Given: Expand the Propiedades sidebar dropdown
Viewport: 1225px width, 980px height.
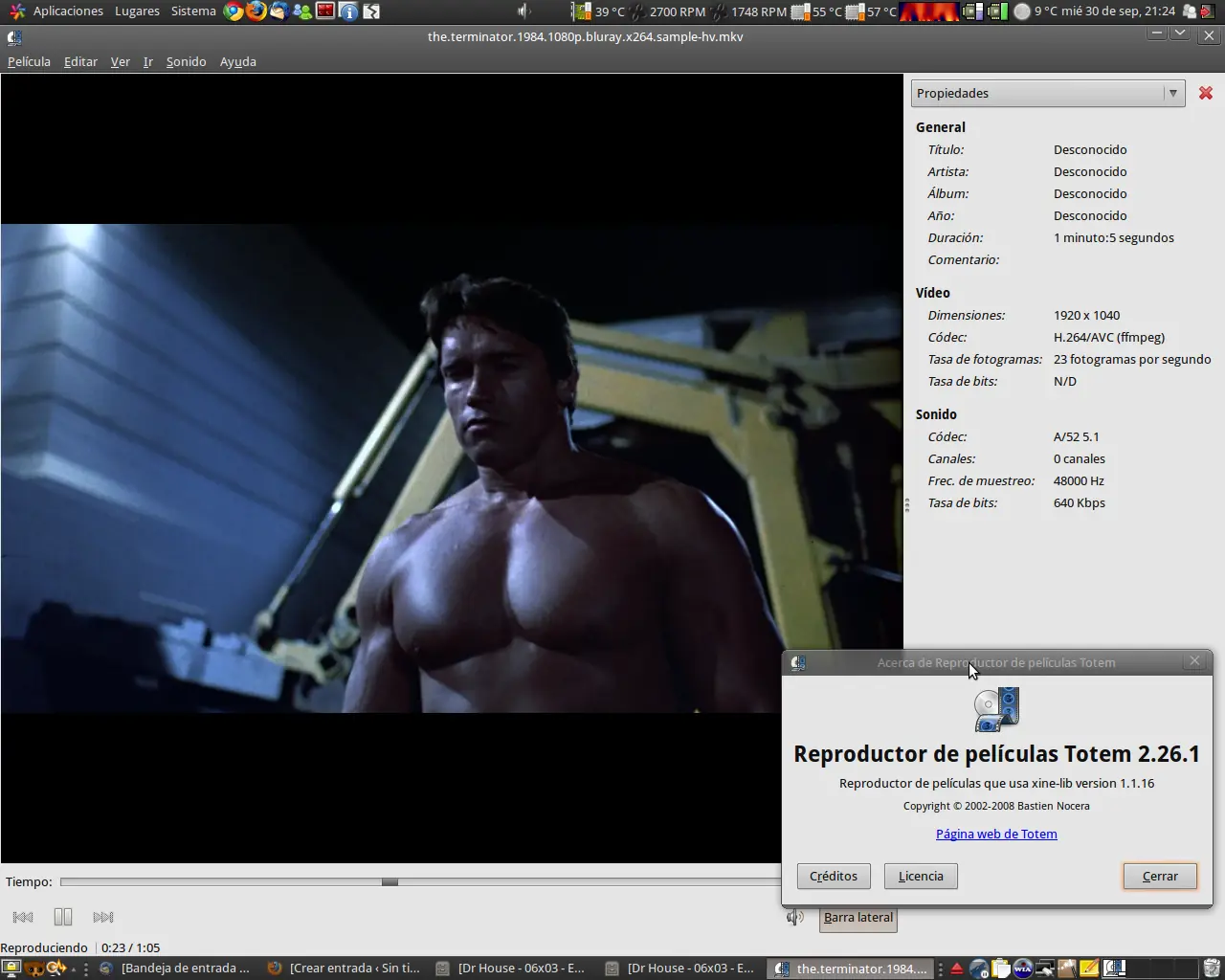Looking at the screenshot, I should [1048, 93].
